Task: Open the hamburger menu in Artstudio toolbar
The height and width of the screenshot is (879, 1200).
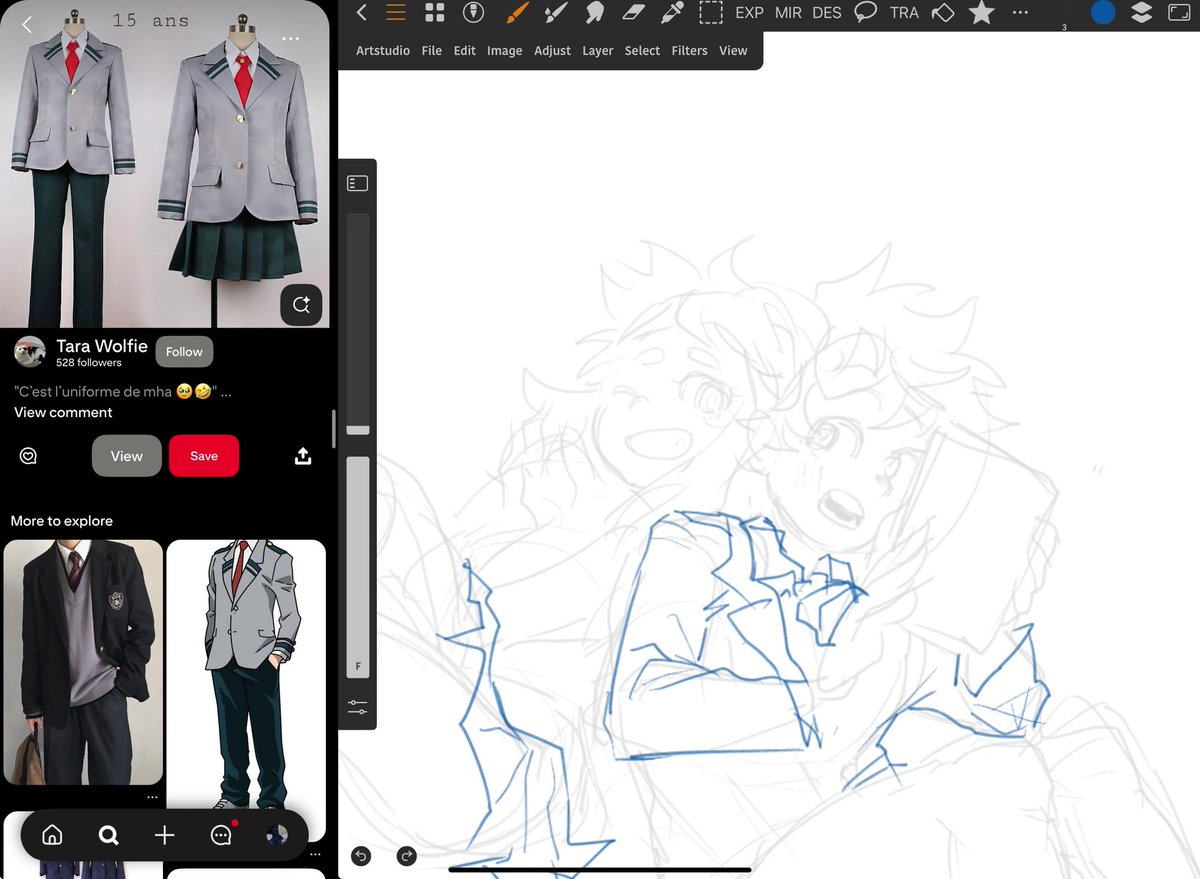Action: click(x=396, y=12)
